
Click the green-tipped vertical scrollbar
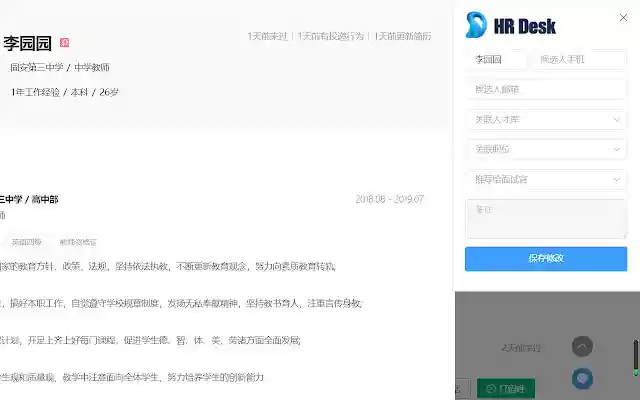636,358
